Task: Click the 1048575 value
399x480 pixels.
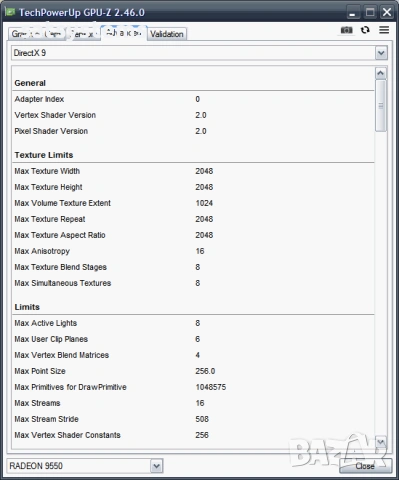Action: point(211,387)
